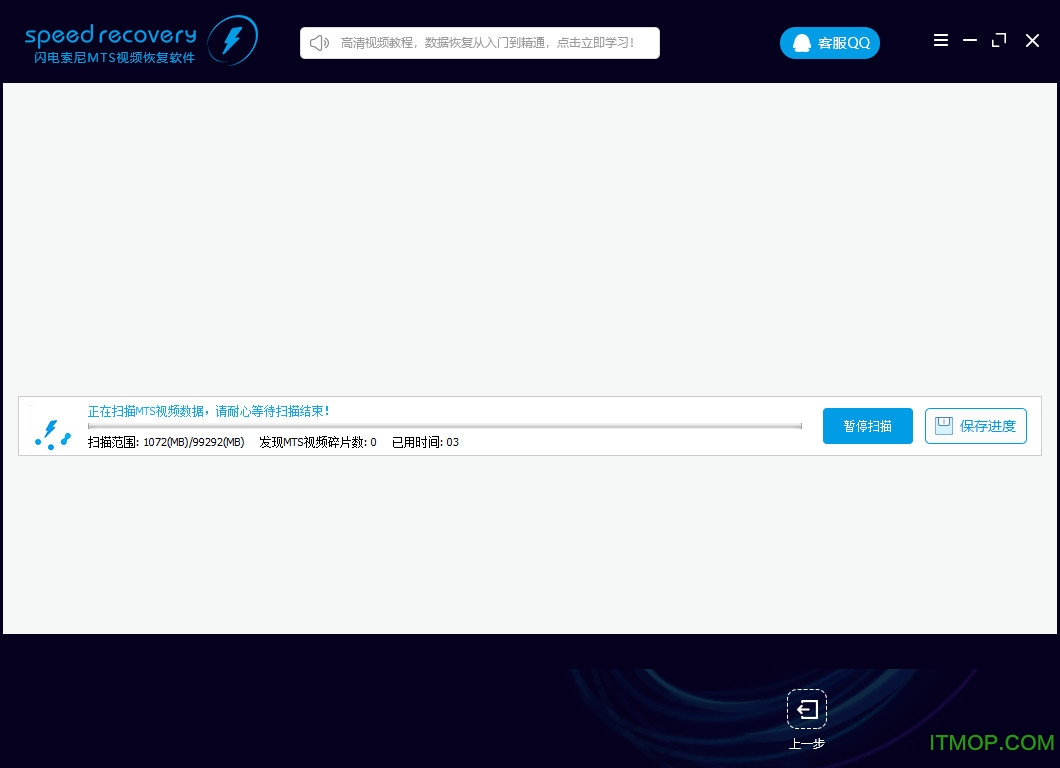Viewport: 1060px width, 768px height.
Task: Click the 已用时间 elapsed time readout
Action: tap(425, 442)
